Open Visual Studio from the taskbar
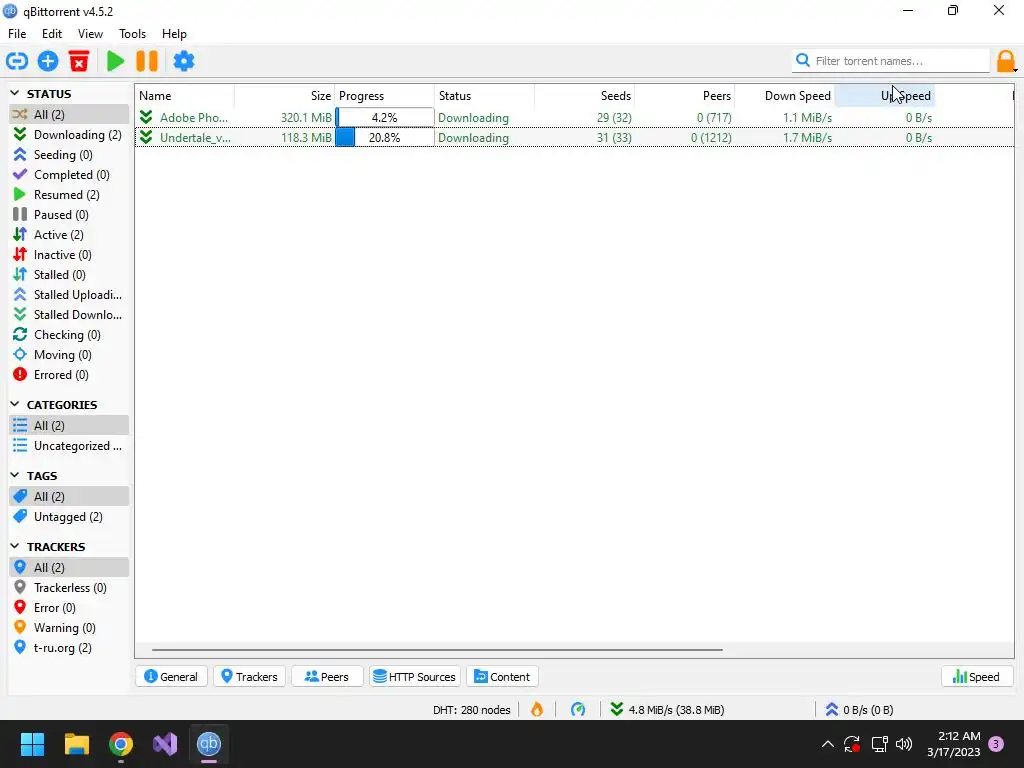Viewport: 1024px width, 768px height. point(165,744)
